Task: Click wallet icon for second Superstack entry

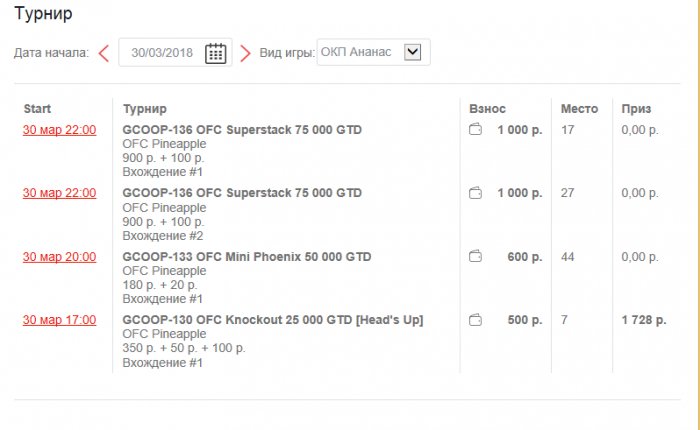Action: pyautogui.click(x=476, y=193)
